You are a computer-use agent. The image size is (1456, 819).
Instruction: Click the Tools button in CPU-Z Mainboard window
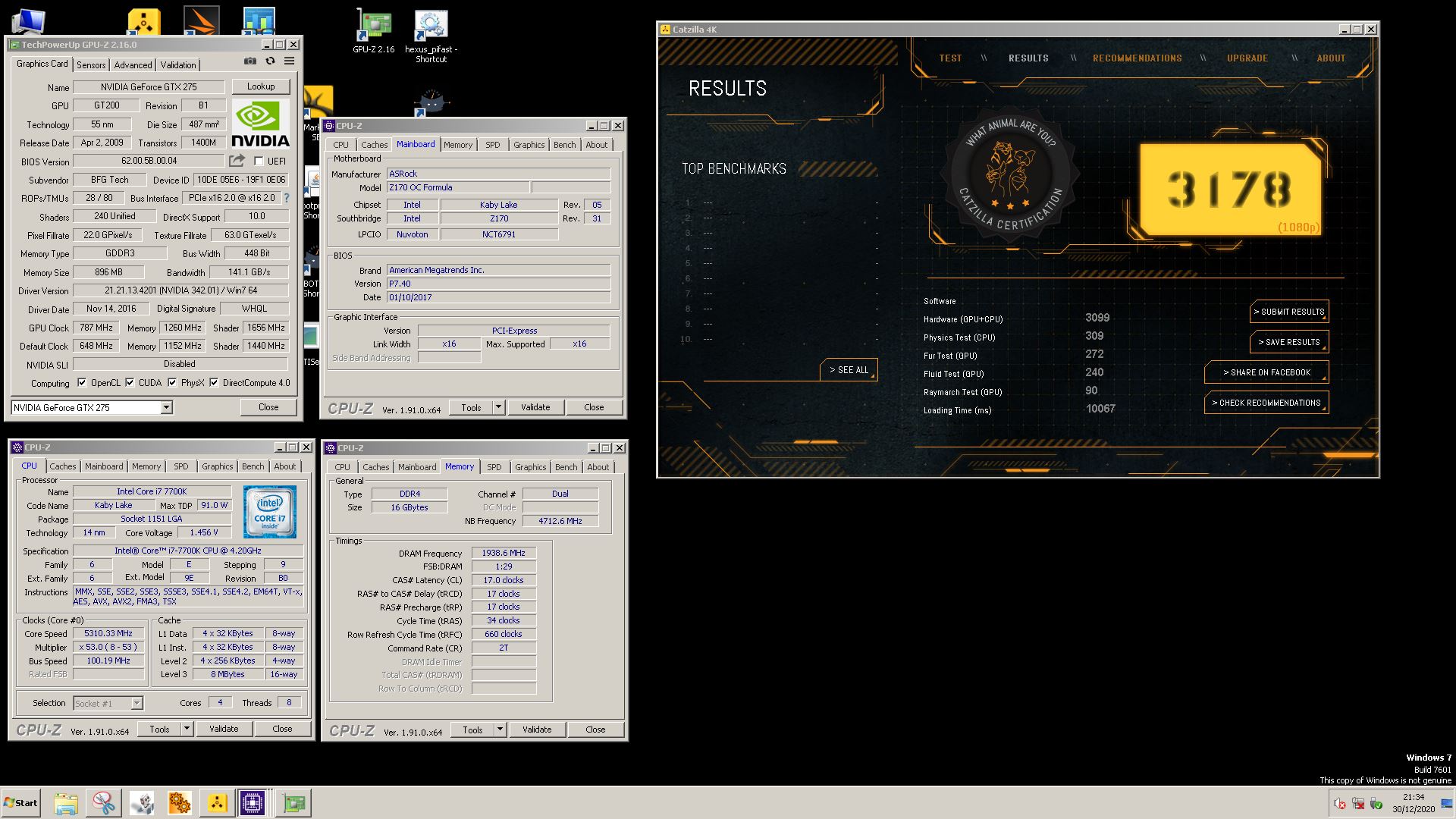[x=471, y=407]
